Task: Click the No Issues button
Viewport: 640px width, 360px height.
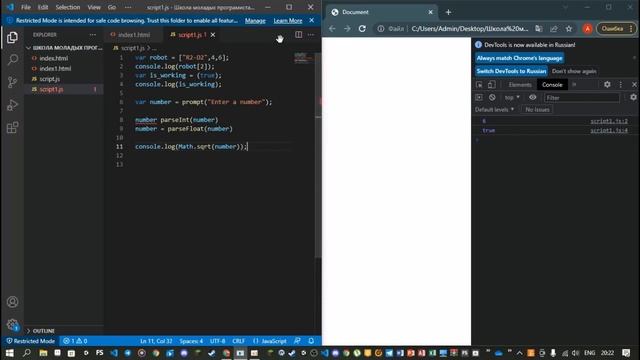Action: [x=537, y=109]
